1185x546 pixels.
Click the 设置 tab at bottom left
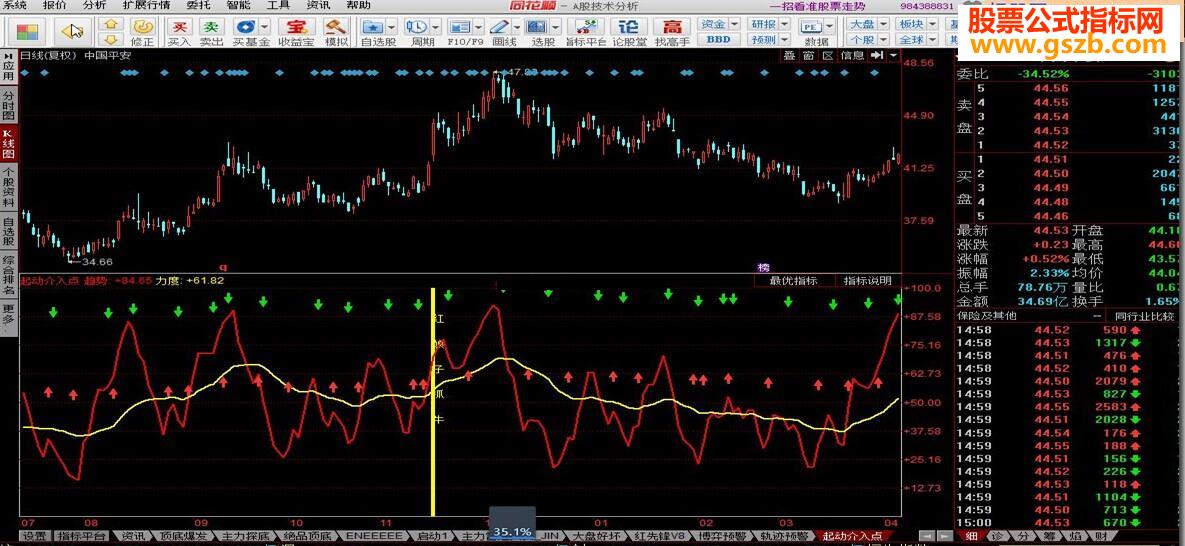coord(34,536)
